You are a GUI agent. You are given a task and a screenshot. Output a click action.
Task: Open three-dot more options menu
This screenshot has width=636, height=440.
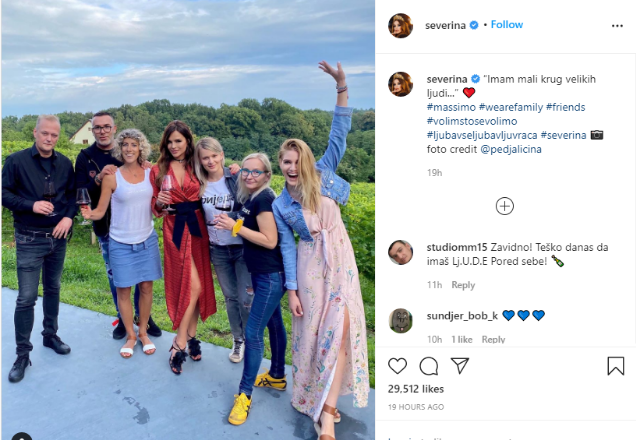pyautogui.click(x=617, y=26)
